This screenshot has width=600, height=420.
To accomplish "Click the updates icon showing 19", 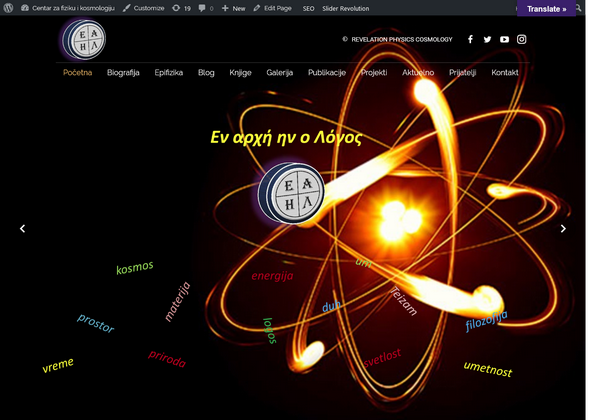I will pyautogui.click(x=181, y=8).
